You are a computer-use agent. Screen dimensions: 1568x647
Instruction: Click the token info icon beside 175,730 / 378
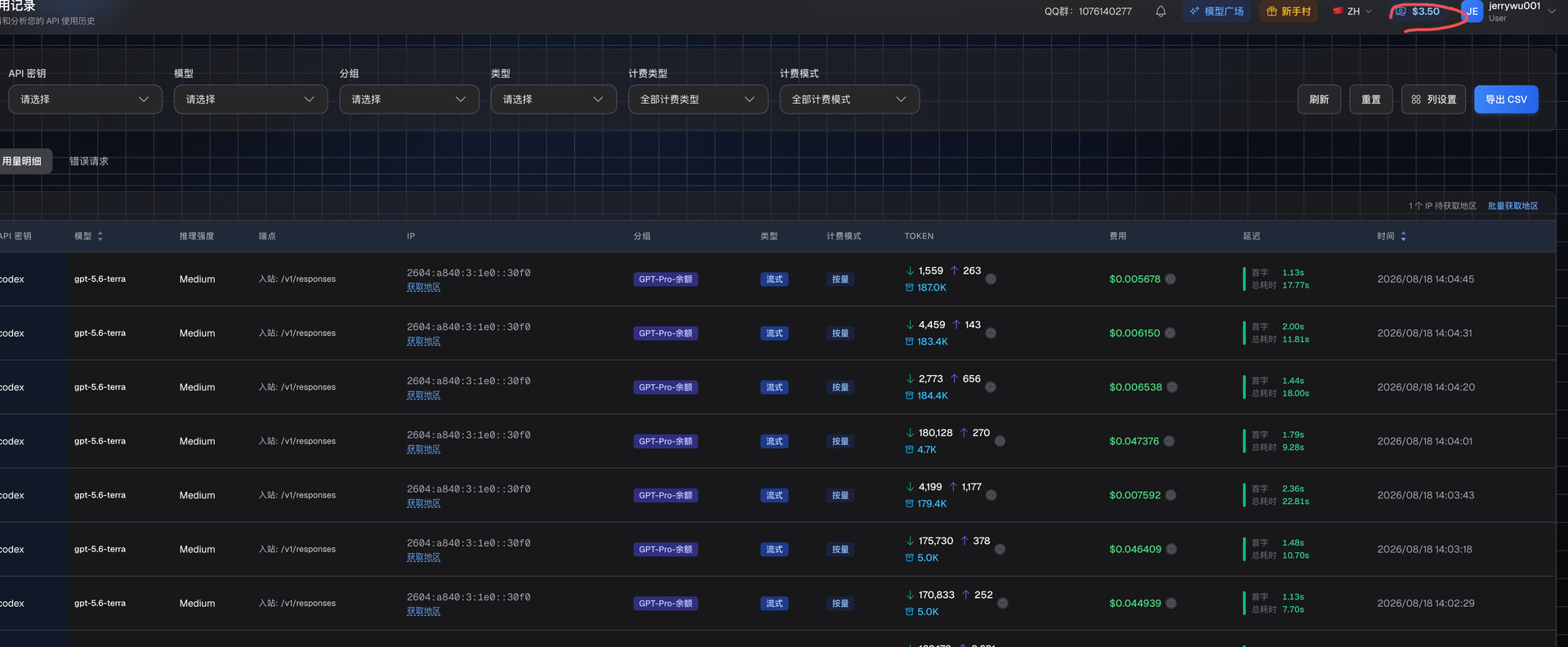pyautogui.click(x=1000, y=549)
